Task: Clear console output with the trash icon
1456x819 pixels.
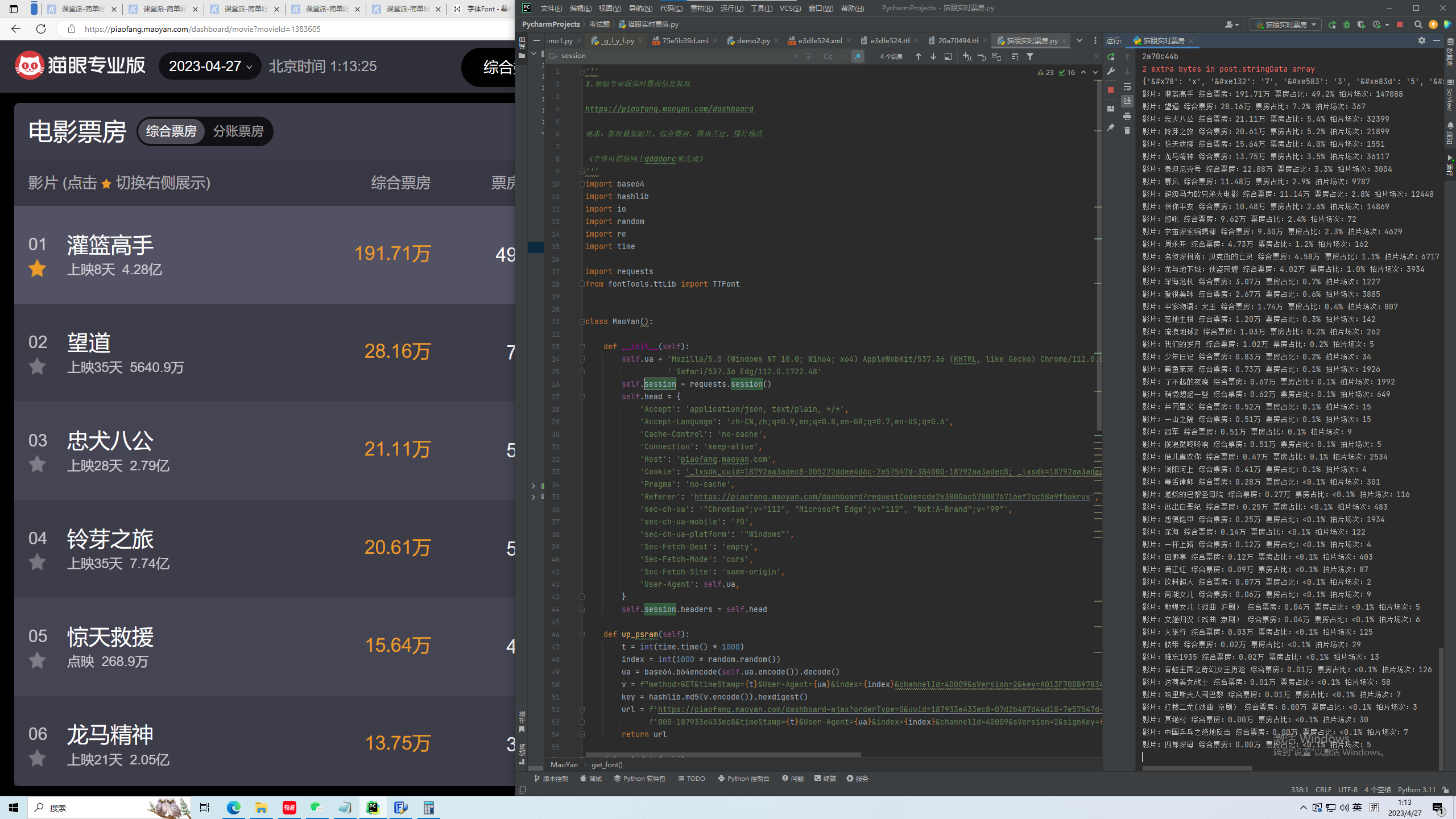Action: click(x=1127, y=131)
